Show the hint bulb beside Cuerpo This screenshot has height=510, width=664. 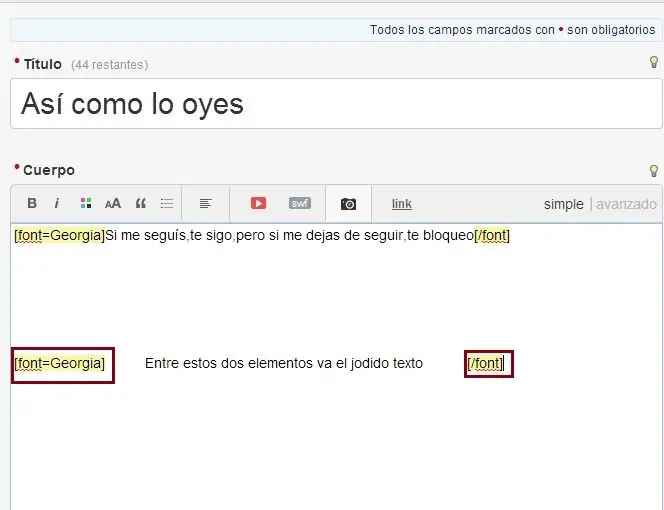pyautogui.click(x=654, y=171)
